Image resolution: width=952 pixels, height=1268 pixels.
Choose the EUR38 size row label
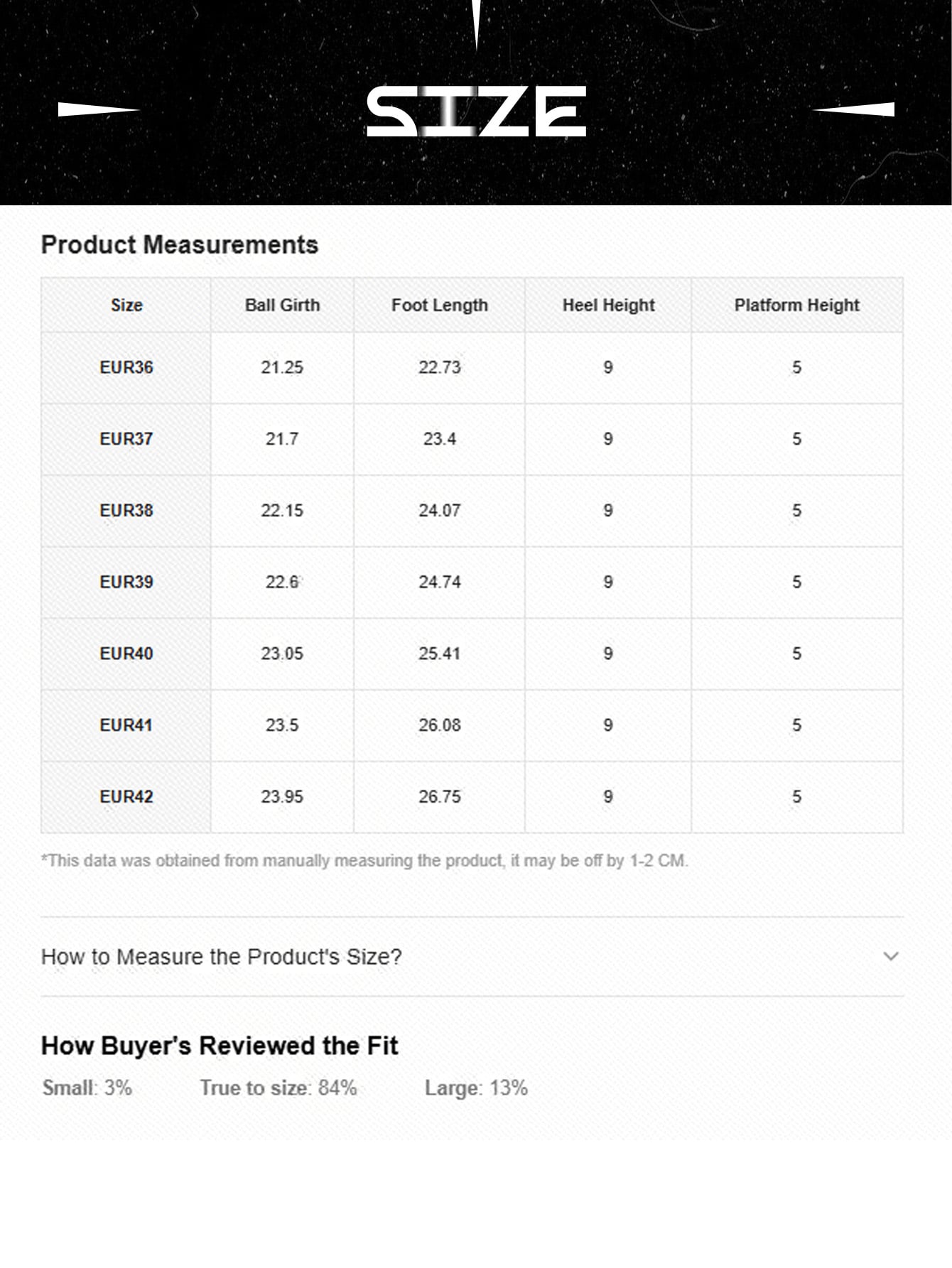[126, 511]
